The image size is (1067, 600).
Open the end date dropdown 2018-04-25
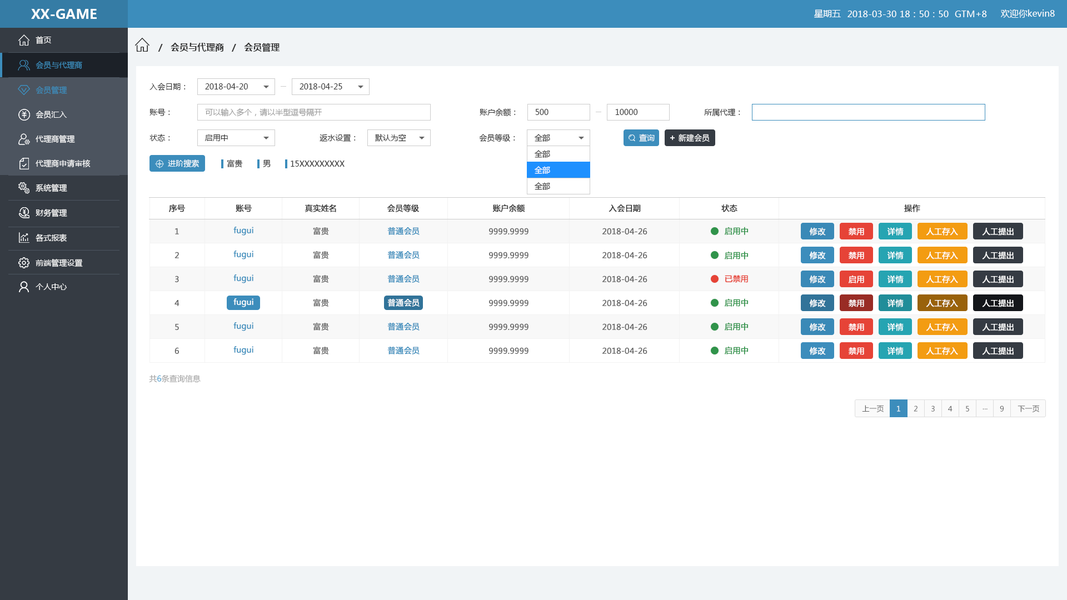330,86
